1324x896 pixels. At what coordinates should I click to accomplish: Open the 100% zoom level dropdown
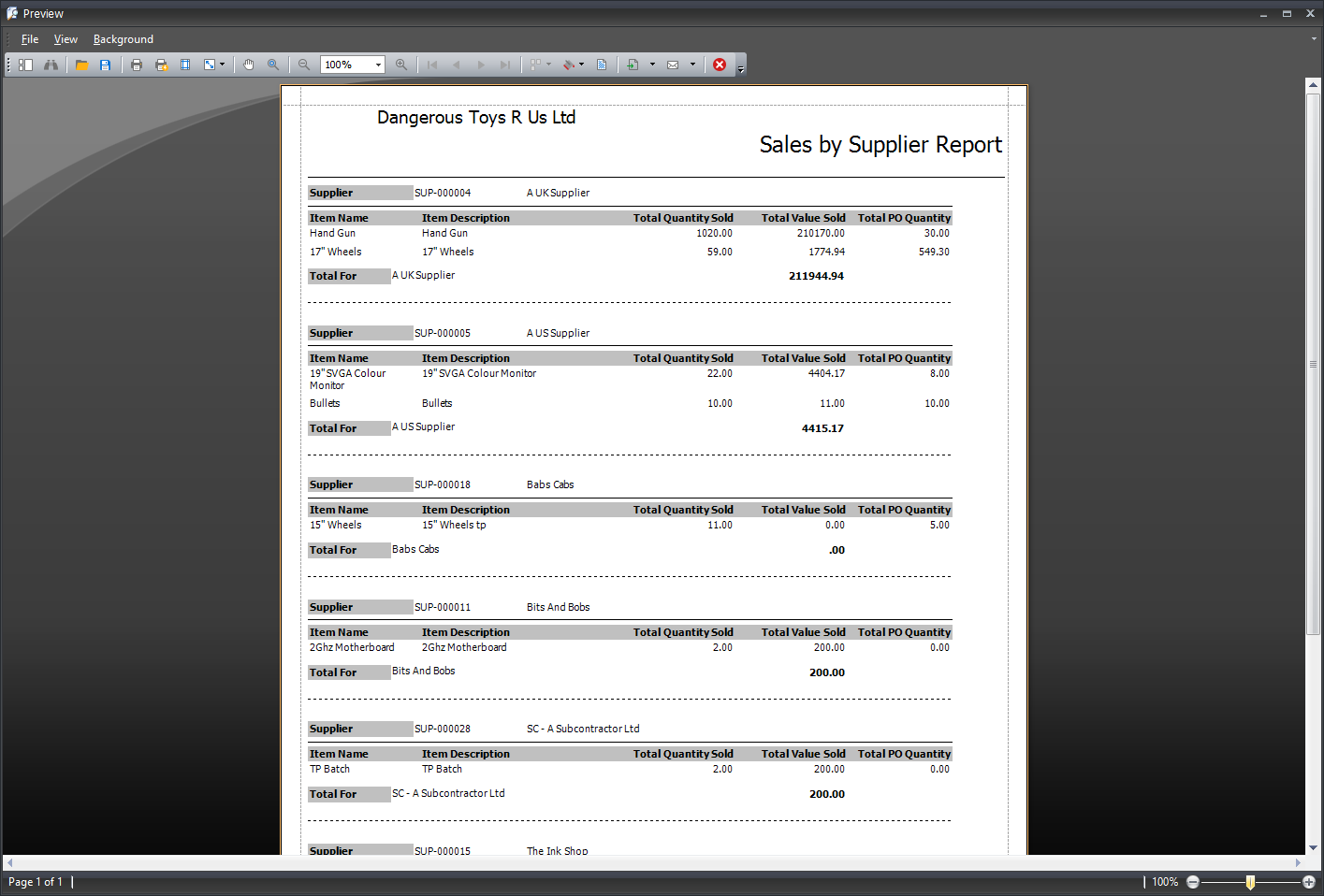click(x=378, y=65)
